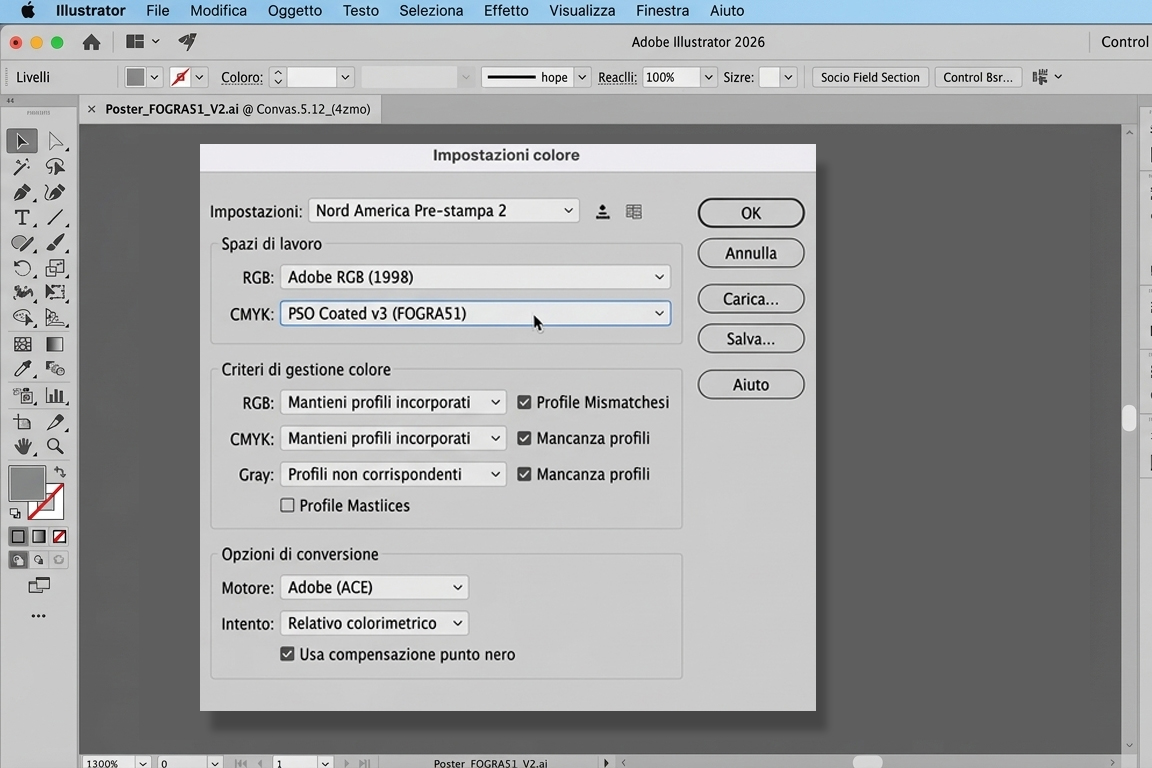Go to the Home screen icon
The height and width of the screenshot is (768, 1152).
coord(91,42)
